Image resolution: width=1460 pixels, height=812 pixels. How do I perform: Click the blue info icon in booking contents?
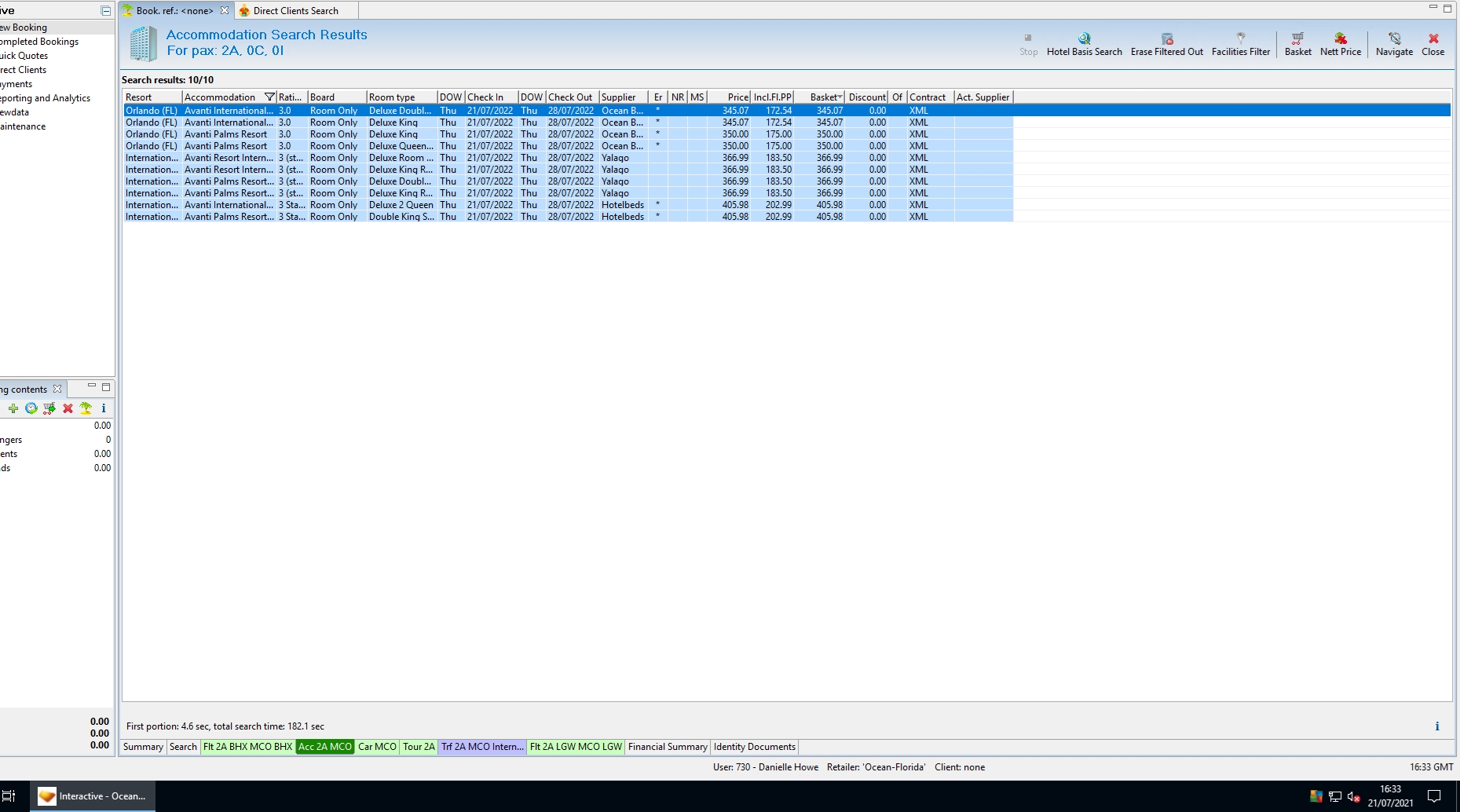click(104, 408)
